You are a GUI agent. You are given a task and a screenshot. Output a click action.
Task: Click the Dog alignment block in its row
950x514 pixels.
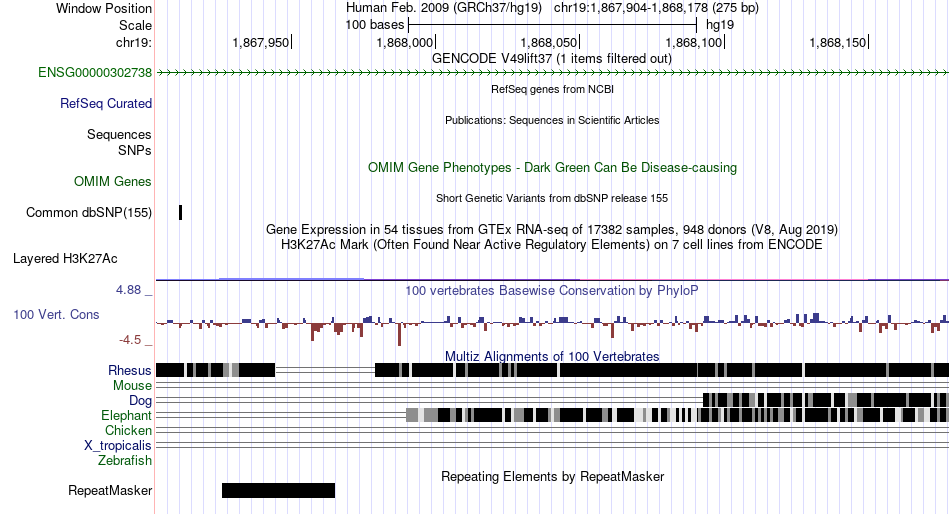coord(826,400)
